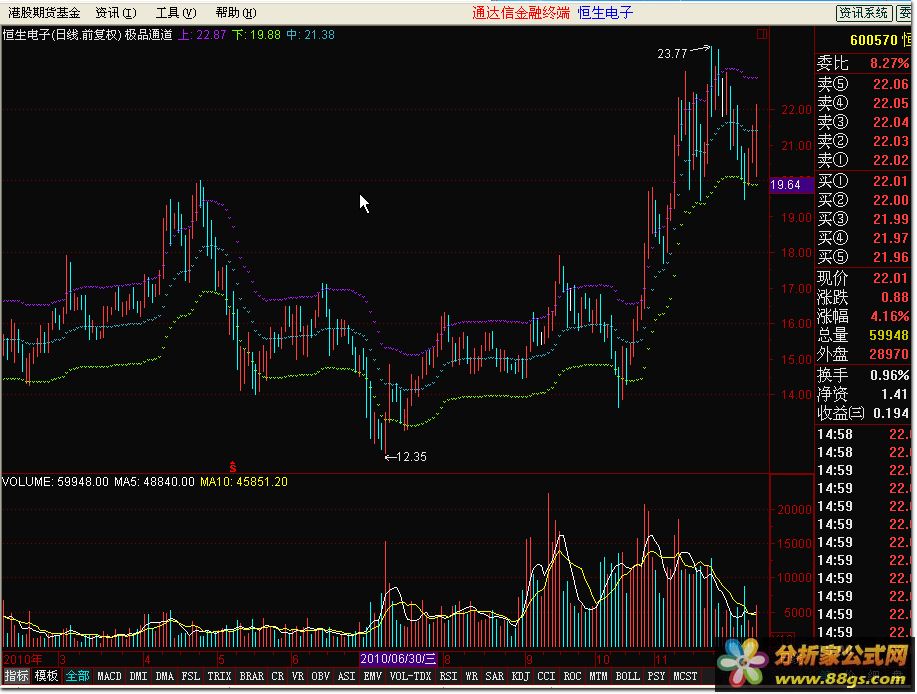The width and height of the screenshot is (917, 694).
Task: Switch to the DMA indicator
Action: [x=164, y=676]
